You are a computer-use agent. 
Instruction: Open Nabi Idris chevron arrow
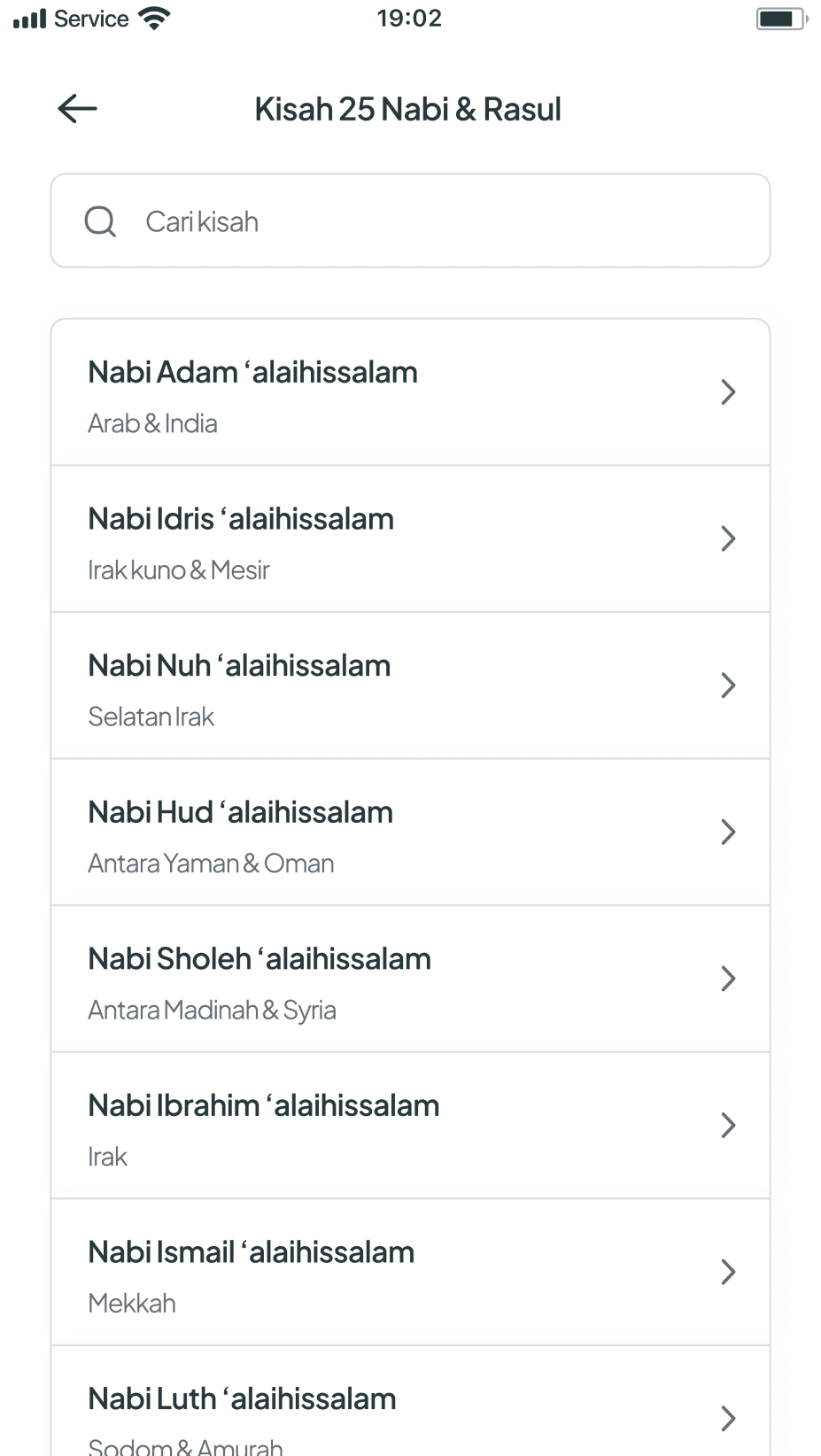click(728, 538)
